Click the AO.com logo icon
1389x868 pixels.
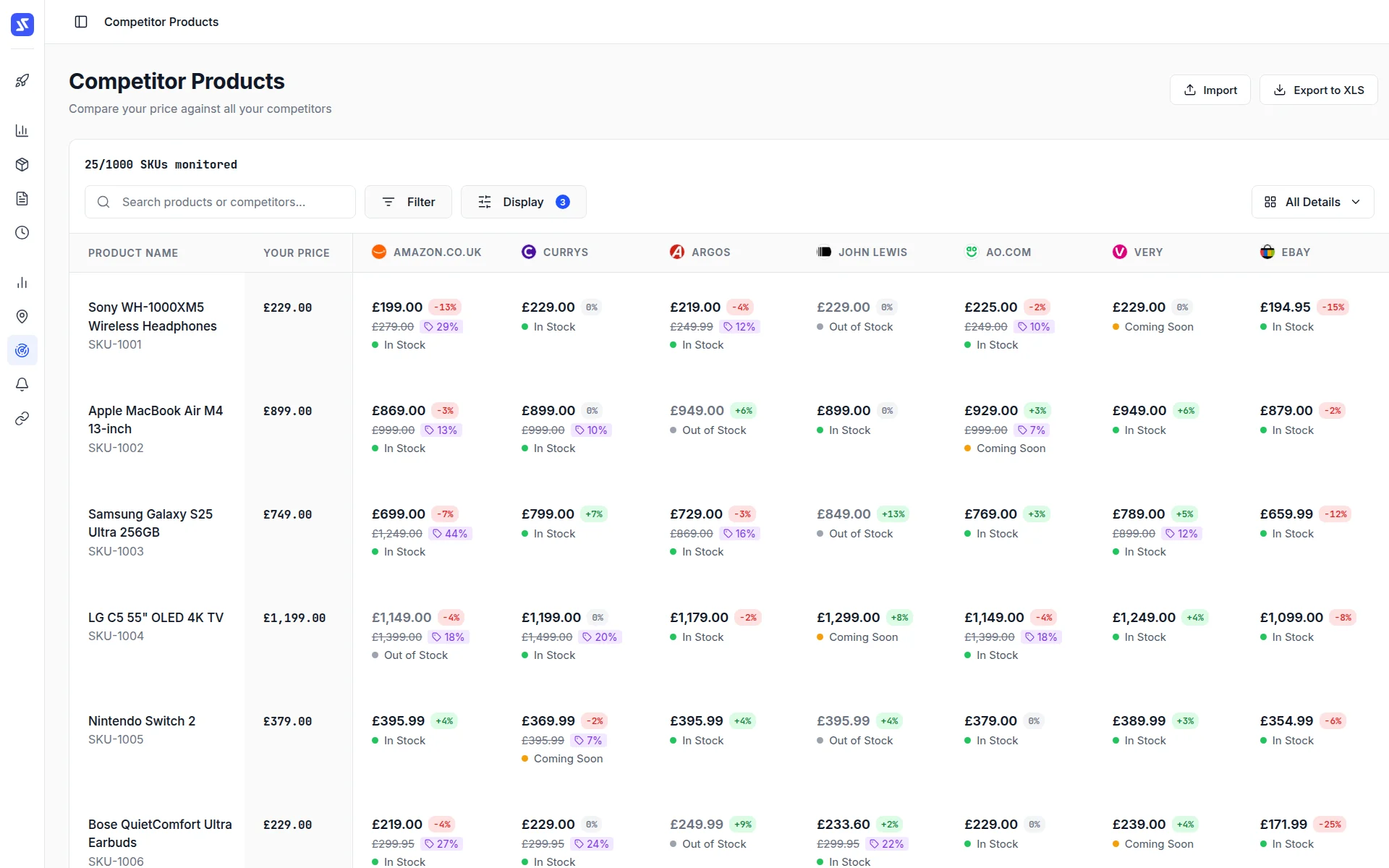[x=972, y=252]
